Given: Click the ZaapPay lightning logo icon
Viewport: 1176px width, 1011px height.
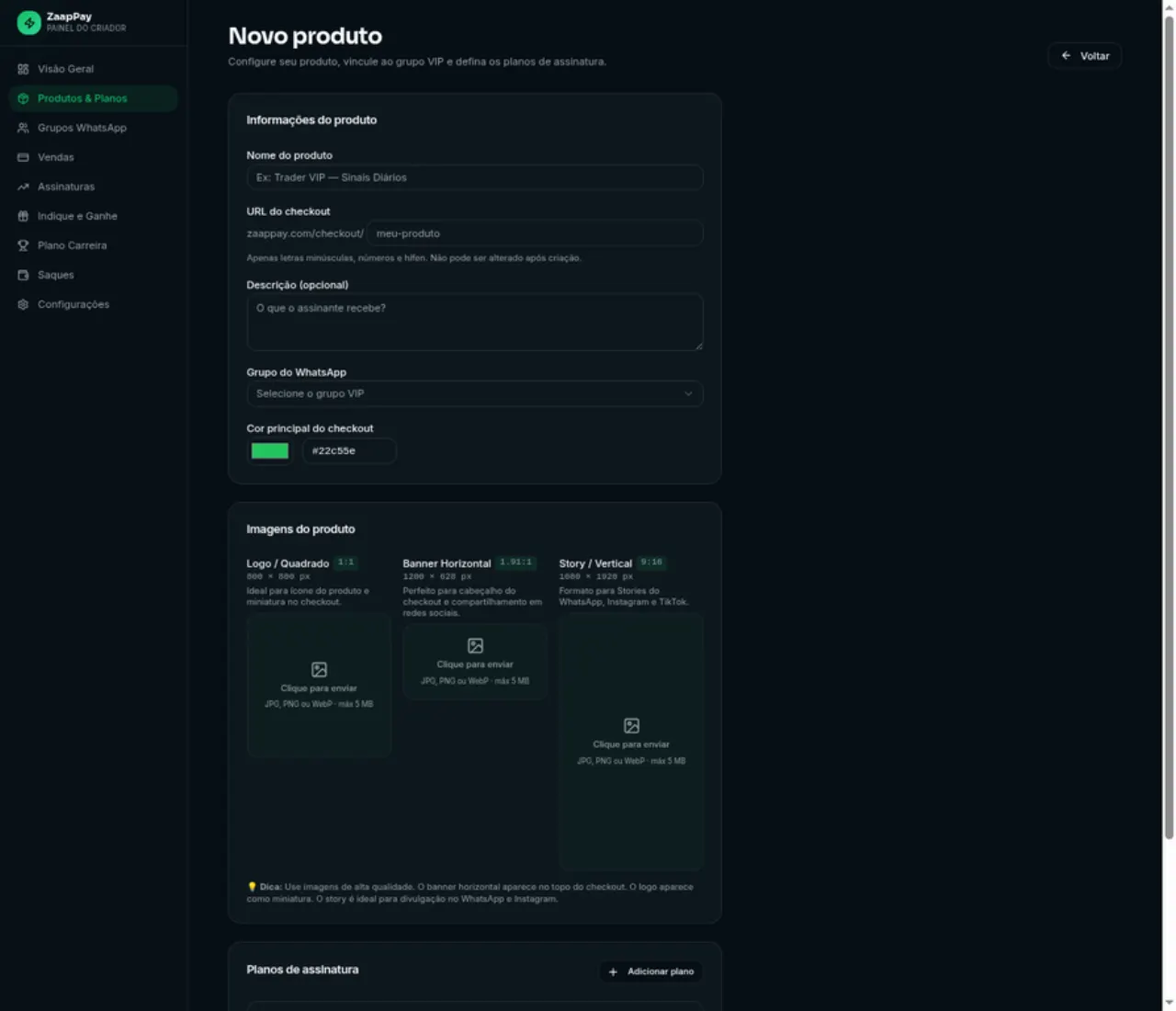Looking at the screenshot, I should (x=28, y=22).
